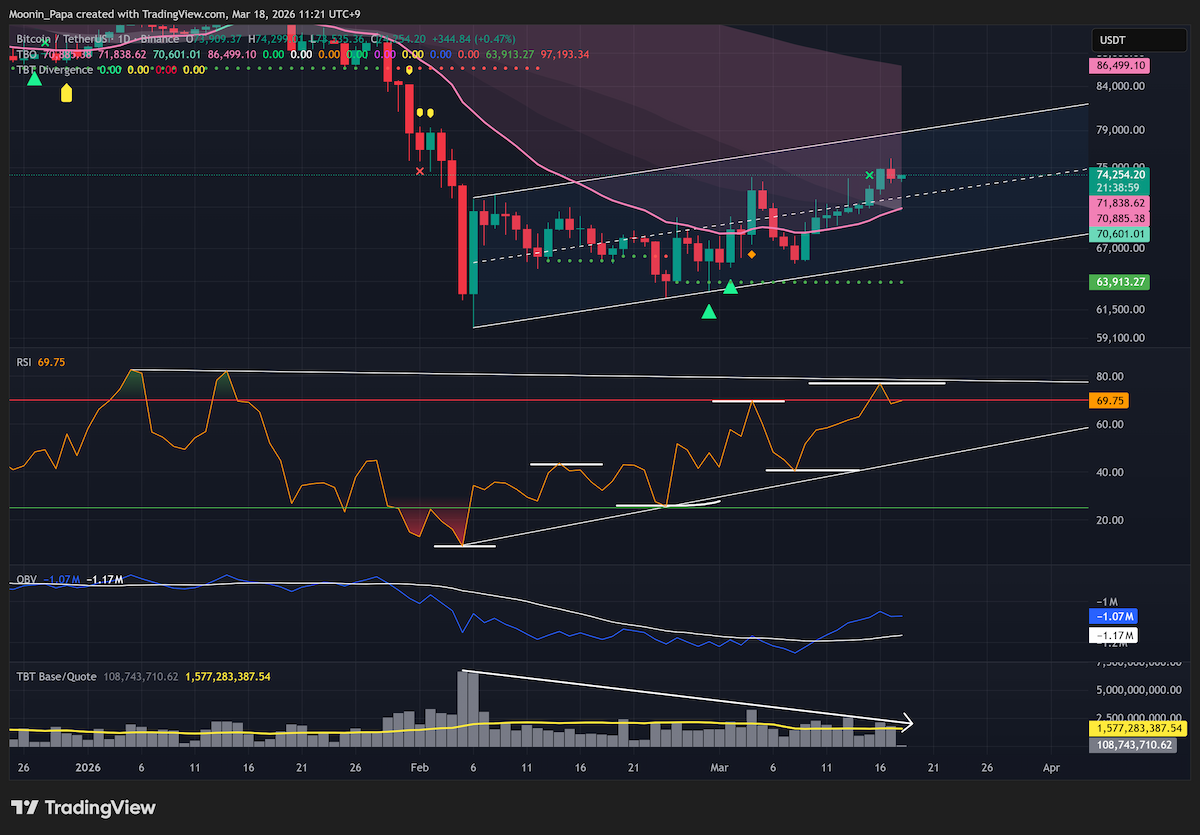Click the green triangle beside the yellow arrow marker
Viewport: 1200px width, 835px height.
pyautogui.click(x=34, y=77)
